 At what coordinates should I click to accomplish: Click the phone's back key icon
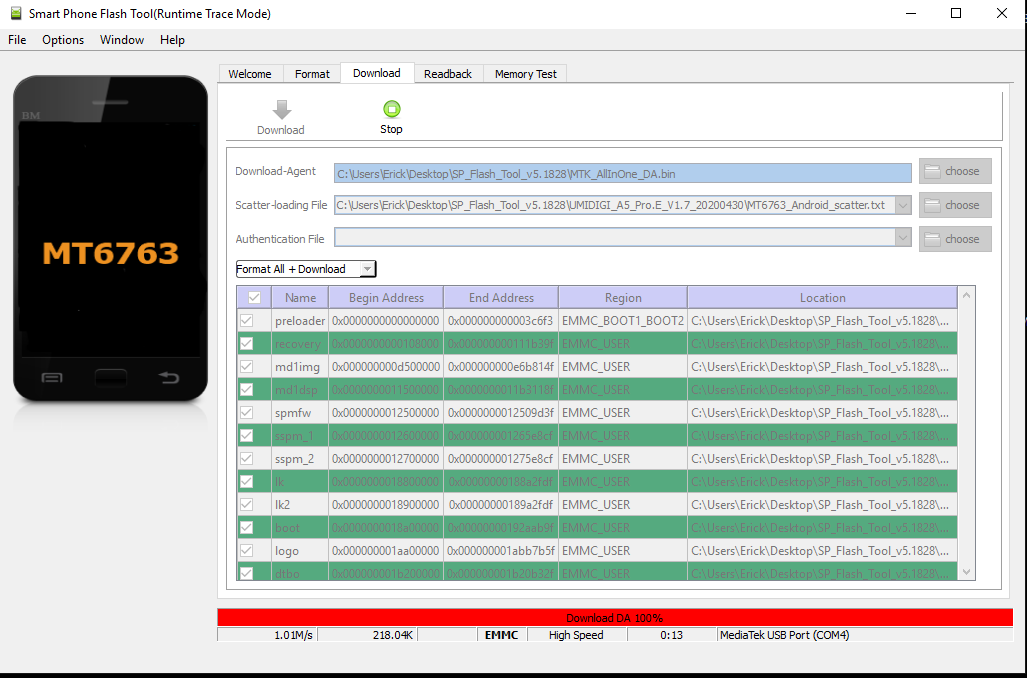[x=169, y=377]
